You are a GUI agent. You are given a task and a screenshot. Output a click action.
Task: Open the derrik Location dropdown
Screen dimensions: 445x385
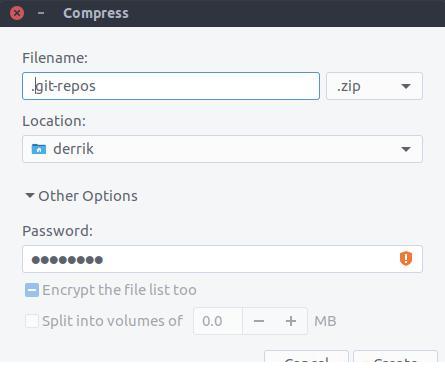(222, 149)
